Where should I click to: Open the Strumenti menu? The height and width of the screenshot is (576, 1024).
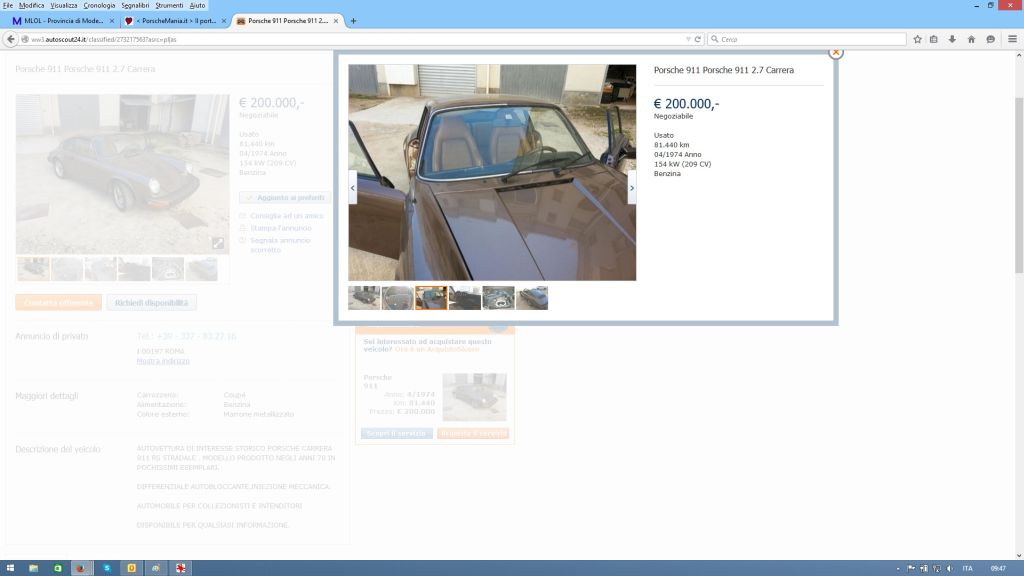click(x=169, y=5)
